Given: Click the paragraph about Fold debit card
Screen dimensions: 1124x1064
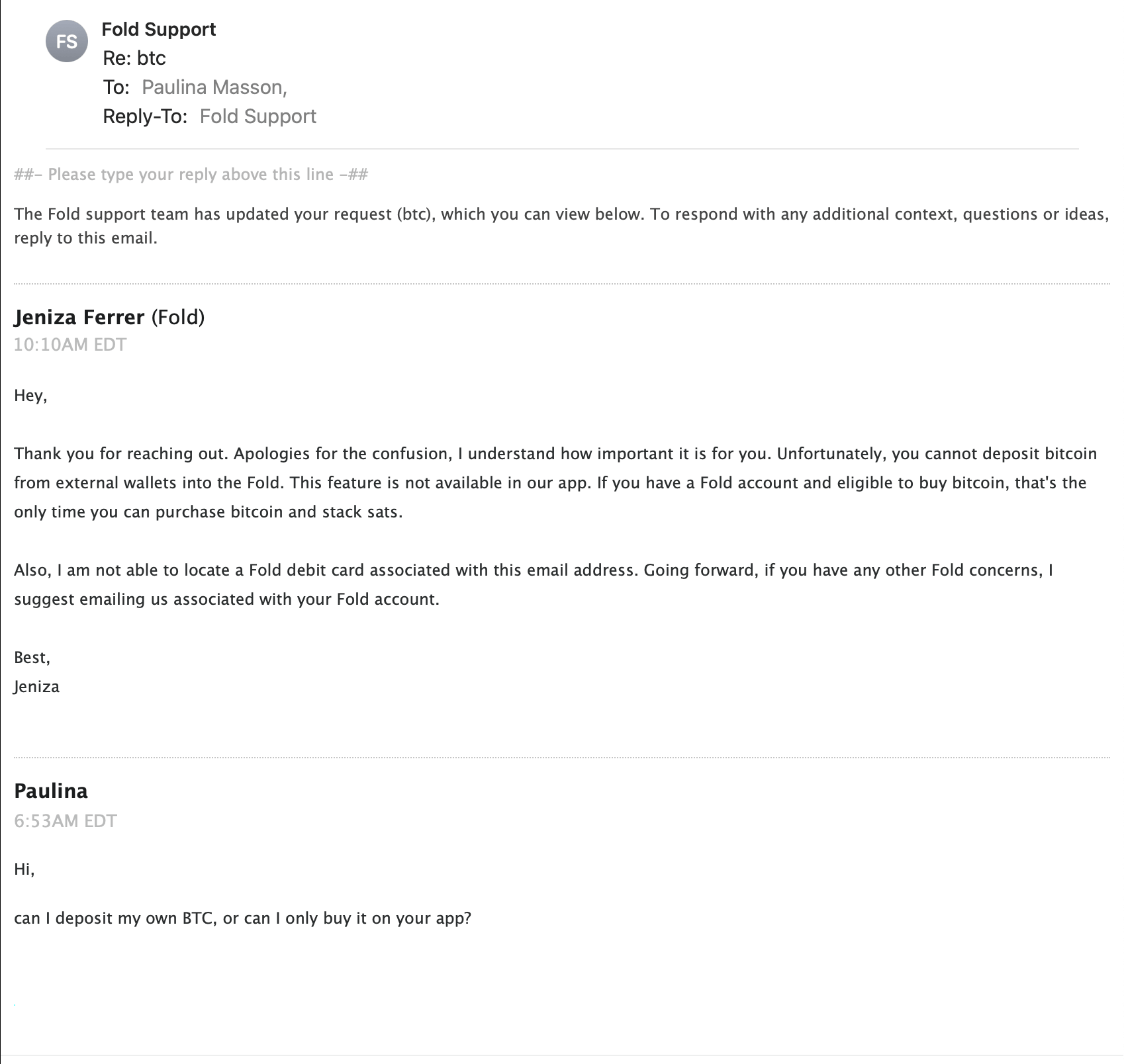Looking at the screenshot, I should [534, 585].
